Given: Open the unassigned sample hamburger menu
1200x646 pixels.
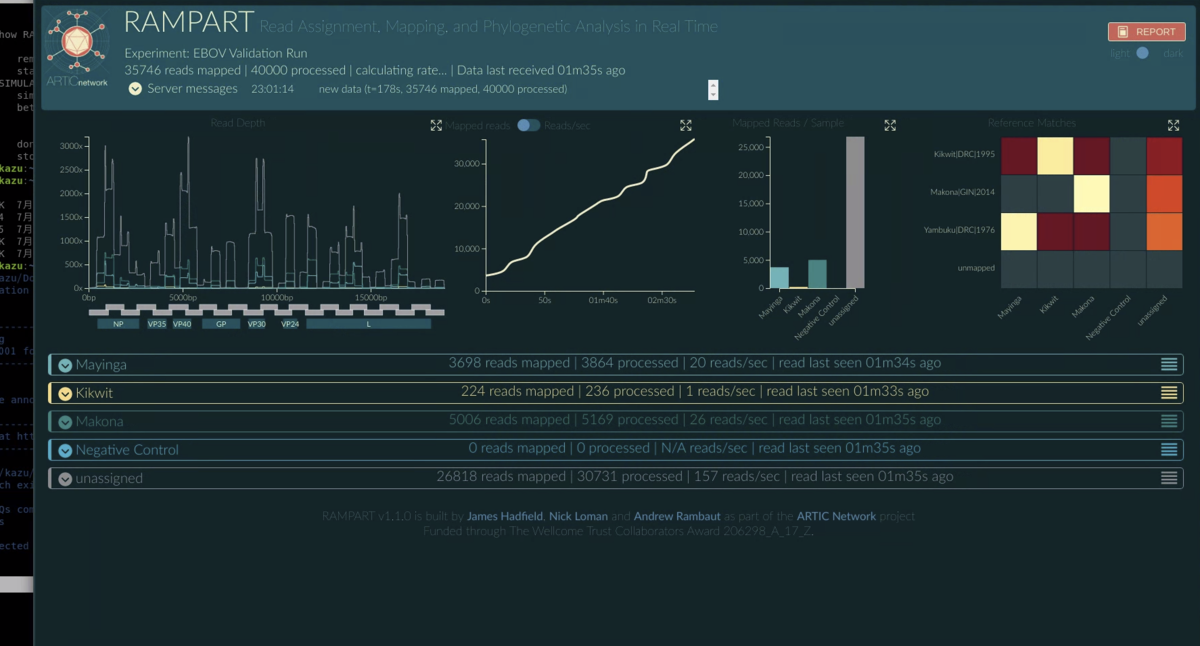Looking at the screenshot, I should pyautogui.click(x=1169, y=478).
